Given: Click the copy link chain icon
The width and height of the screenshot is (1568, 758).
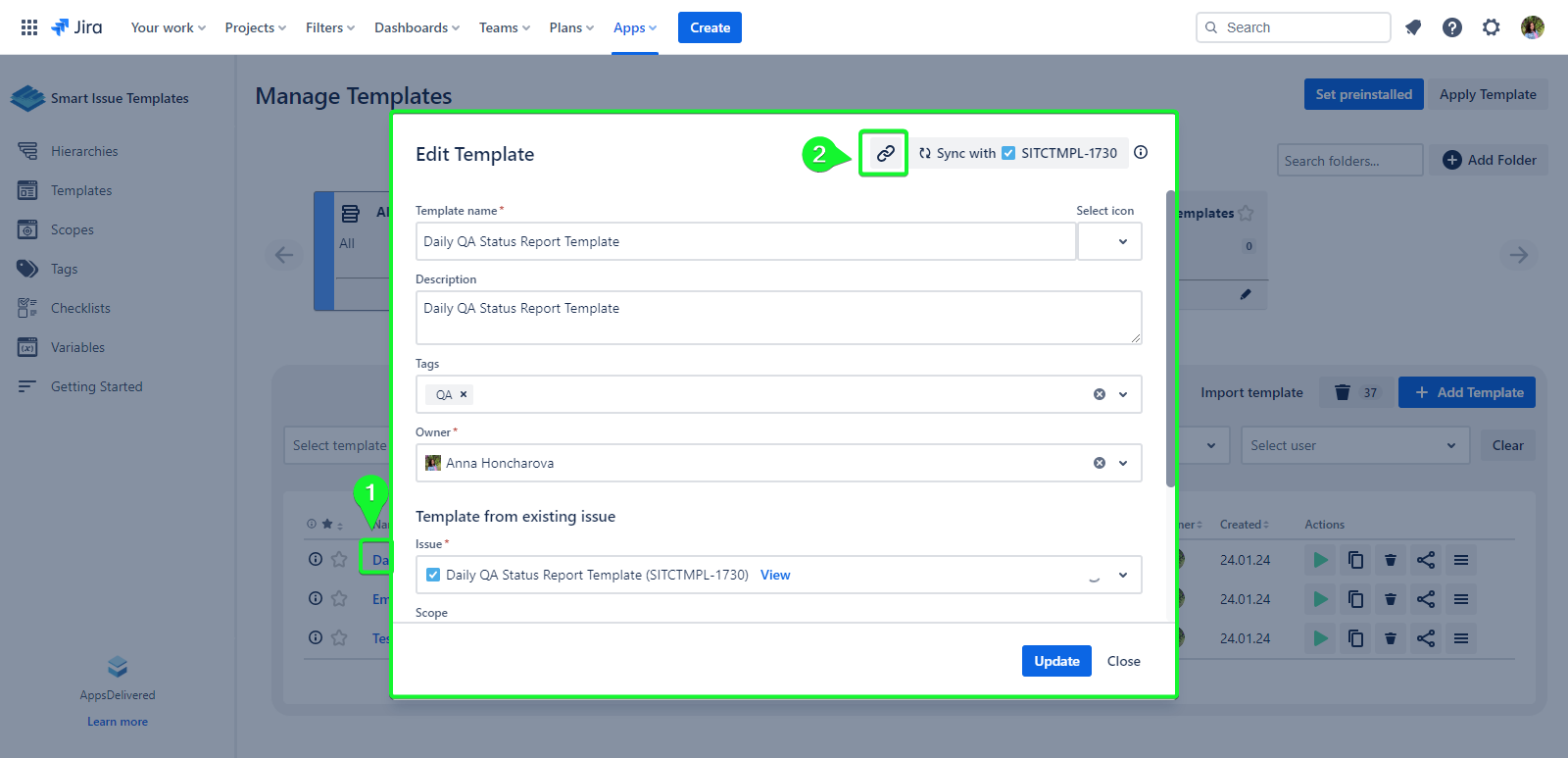Looking at the screenshot, I should click(884, 154).
